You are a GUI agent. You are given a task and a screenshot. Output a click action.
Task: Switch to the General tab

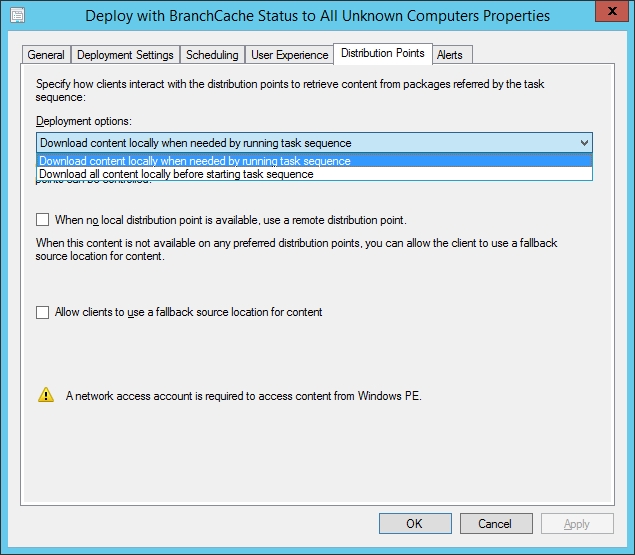coord(46,55)
